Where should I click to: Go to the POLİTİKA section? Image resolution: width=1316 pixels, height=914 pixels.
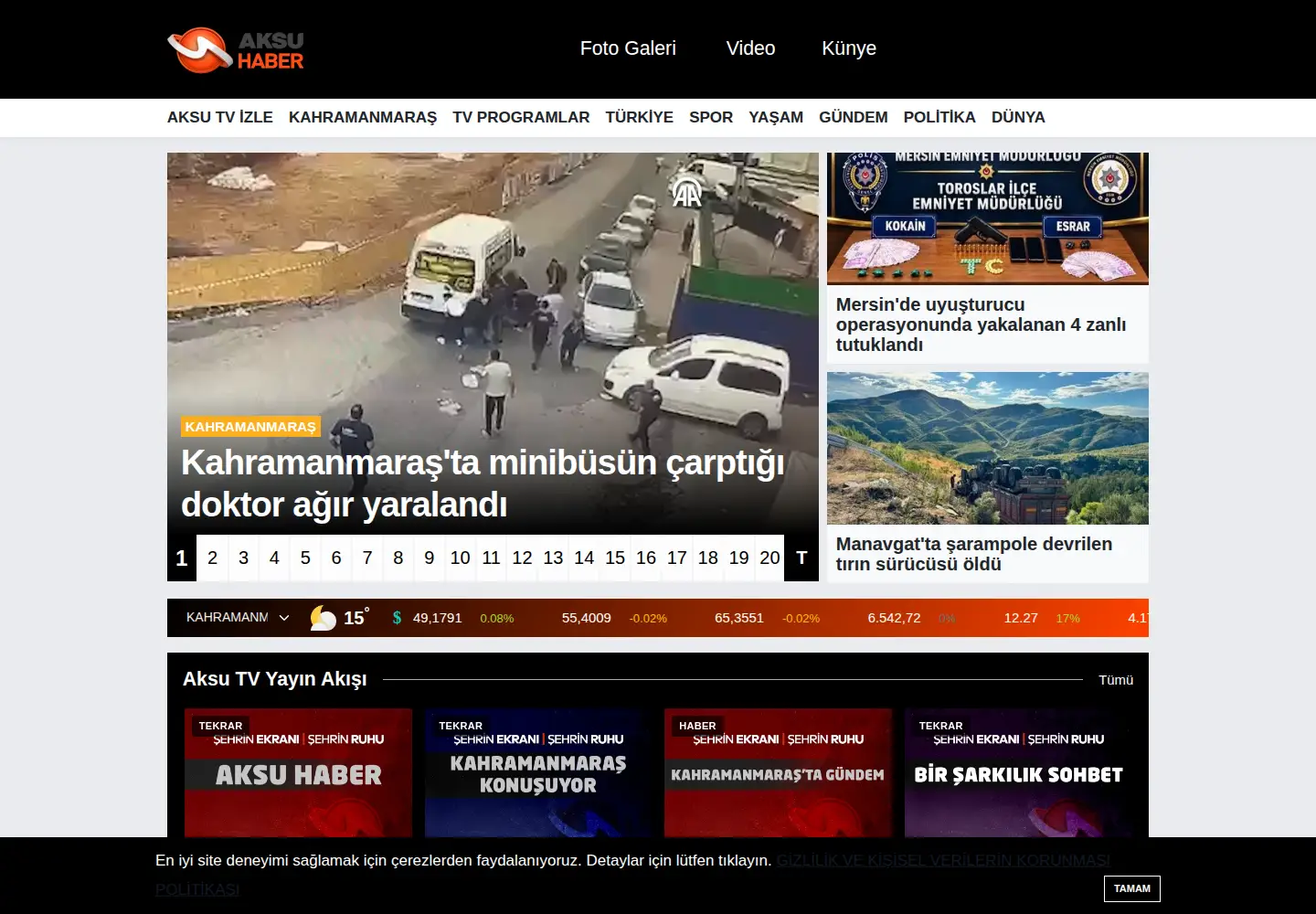click(939, 117)
